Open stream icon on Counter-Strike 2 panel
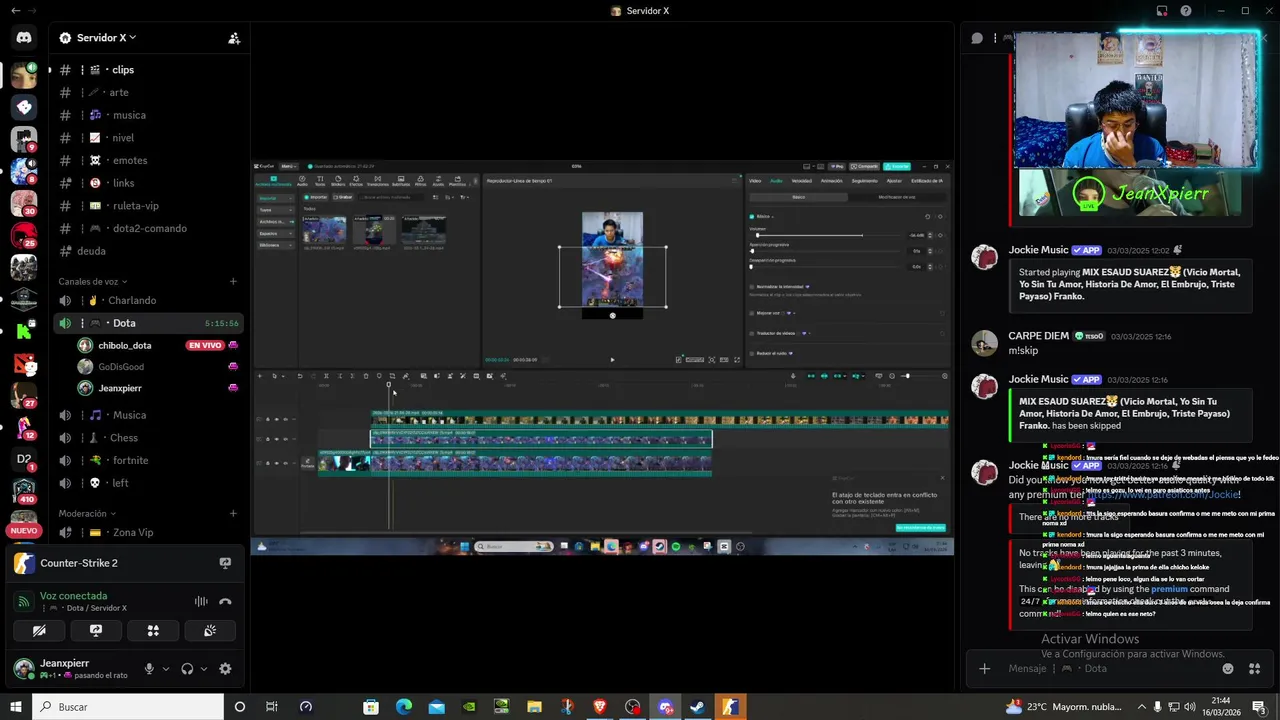 (225, 563)
